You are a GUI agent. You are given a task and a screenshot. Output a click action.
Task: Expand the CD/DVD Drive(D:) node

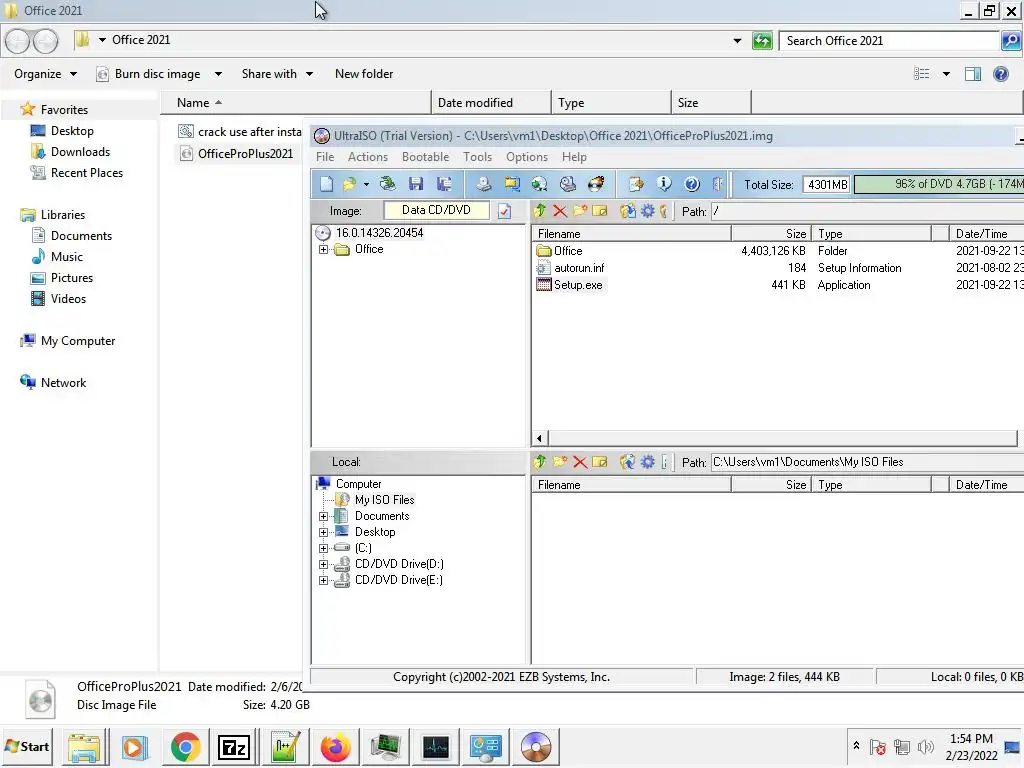pyautogui.click(x=323, y=564)
